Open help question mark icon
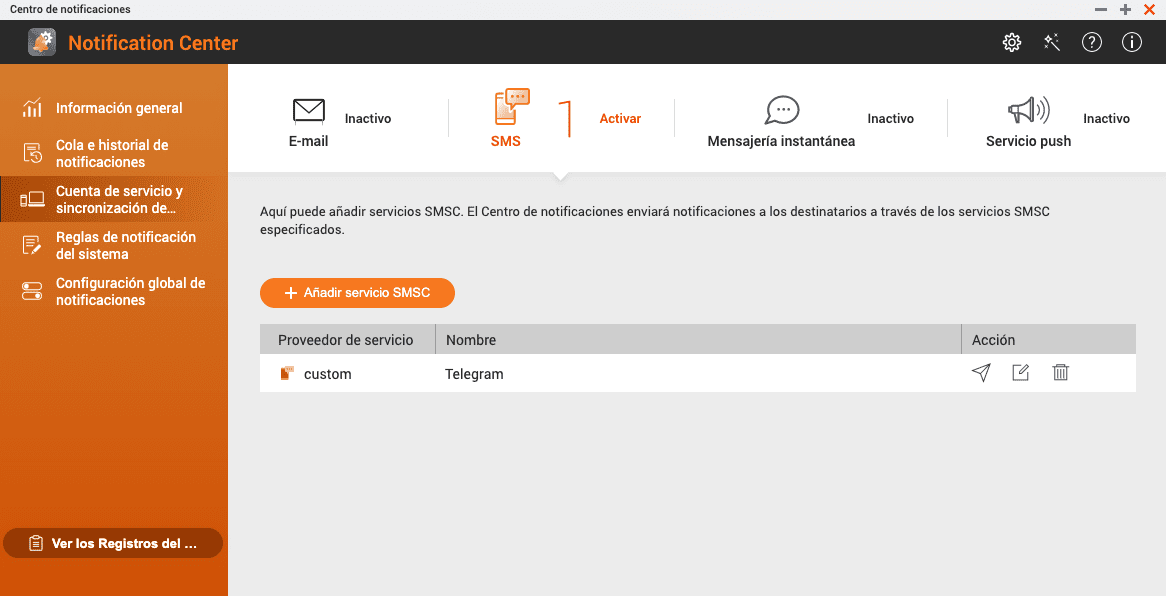Screen dimensions: 1166x596 [x=1092, y=42]
